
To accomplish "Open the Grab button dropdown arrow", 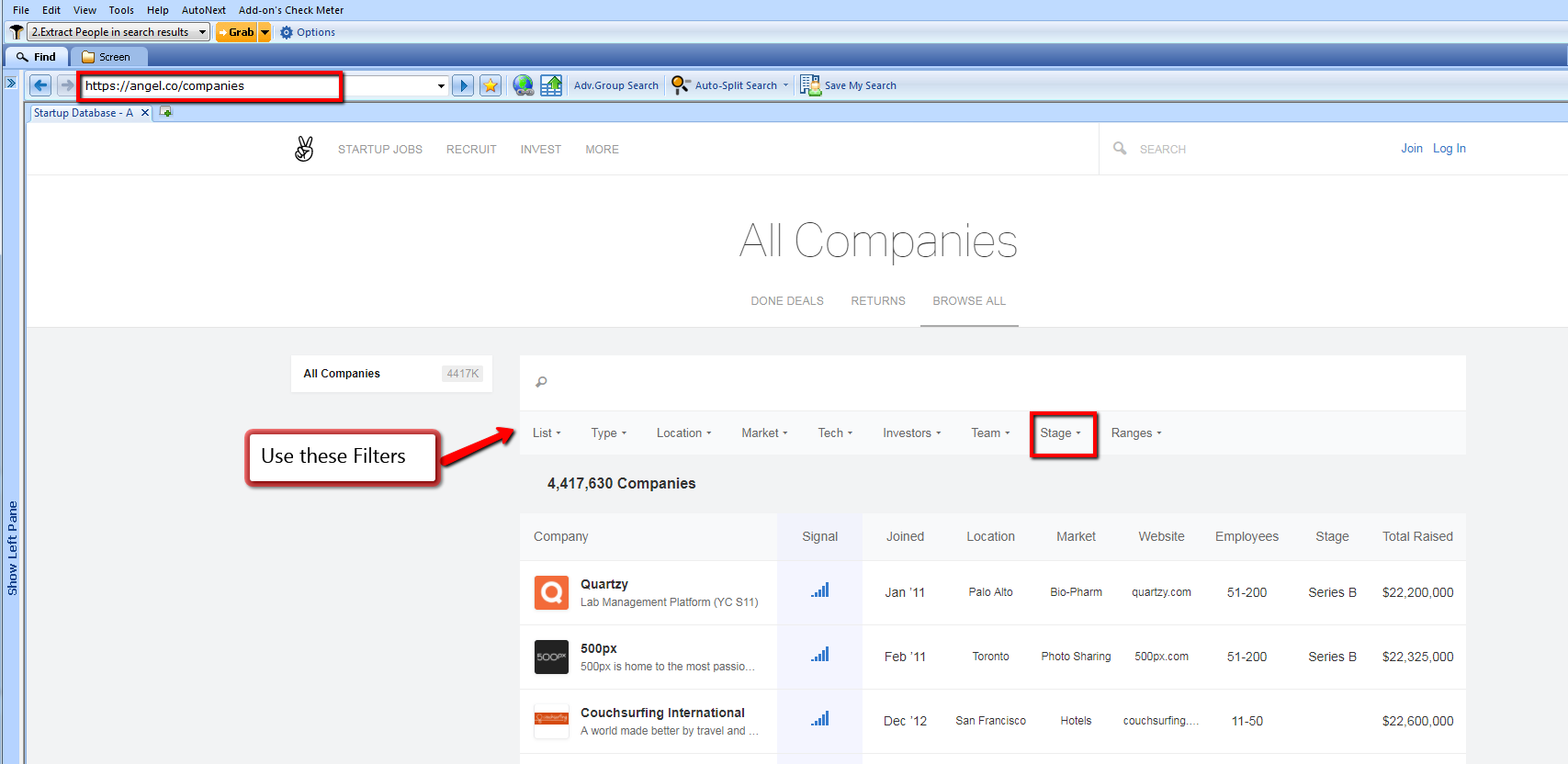I will [265, 32].
